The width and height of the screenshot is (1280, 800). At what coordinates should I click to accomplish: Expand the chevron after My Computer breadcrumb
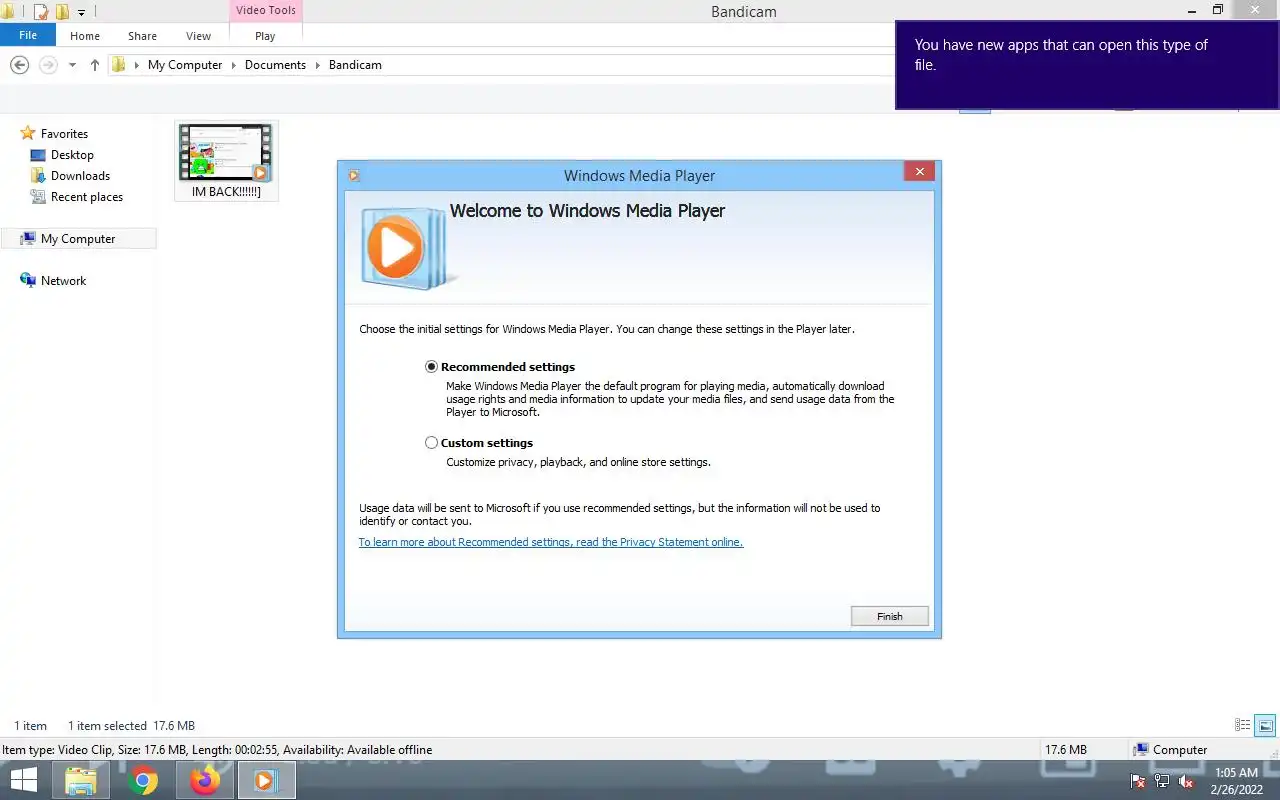coord(233,65)
